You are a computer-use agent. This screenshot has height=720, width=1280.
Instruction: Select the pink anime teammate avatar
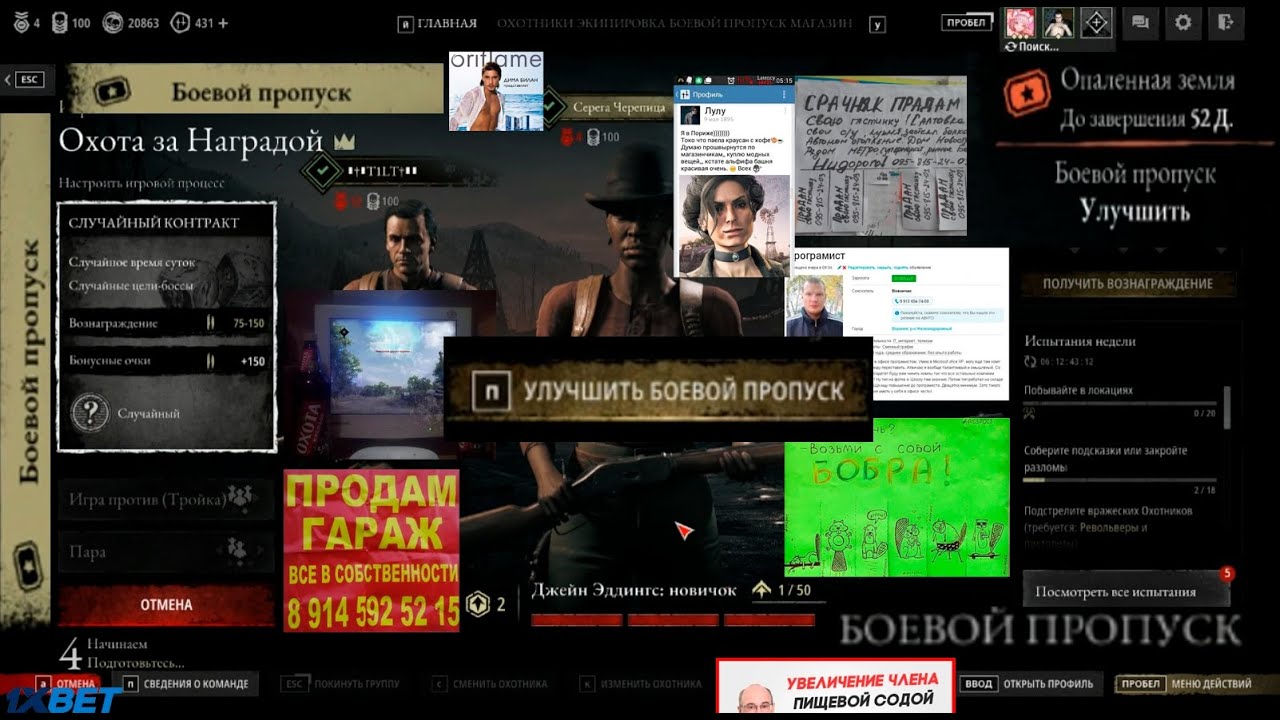(x=1019, y=22)
